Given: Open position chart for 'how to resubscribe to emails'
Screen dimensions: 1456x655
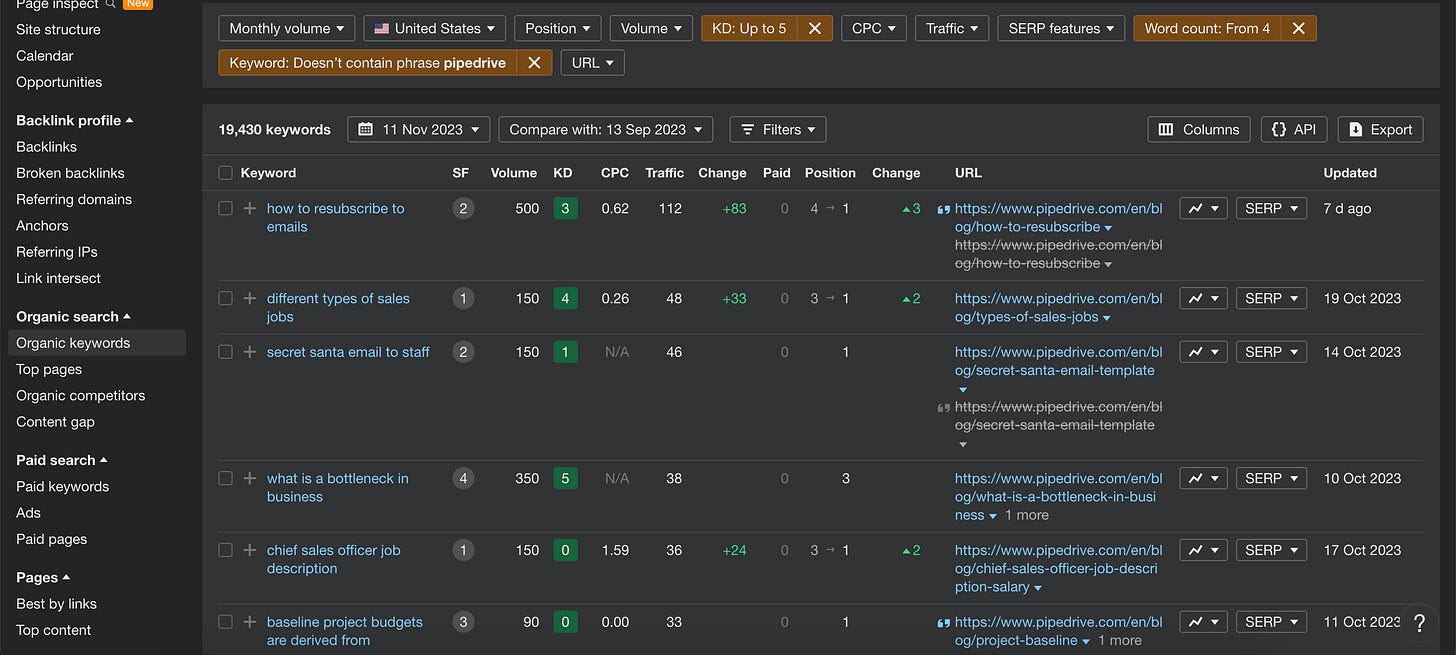Looking at the screenshot, I should tap(1204, 209).
